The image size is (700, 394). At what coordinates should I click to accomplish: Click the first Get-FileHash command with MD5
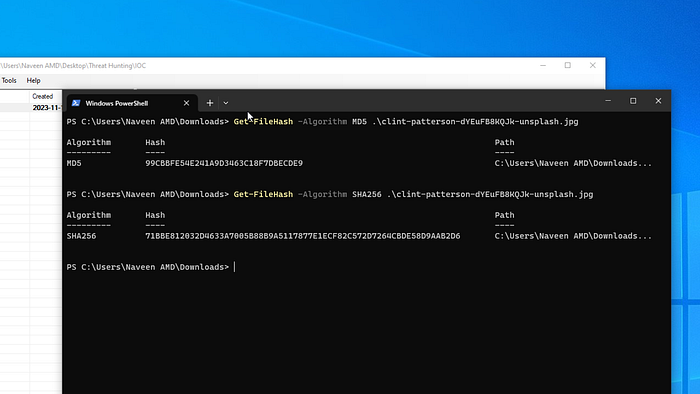(406, 122)
